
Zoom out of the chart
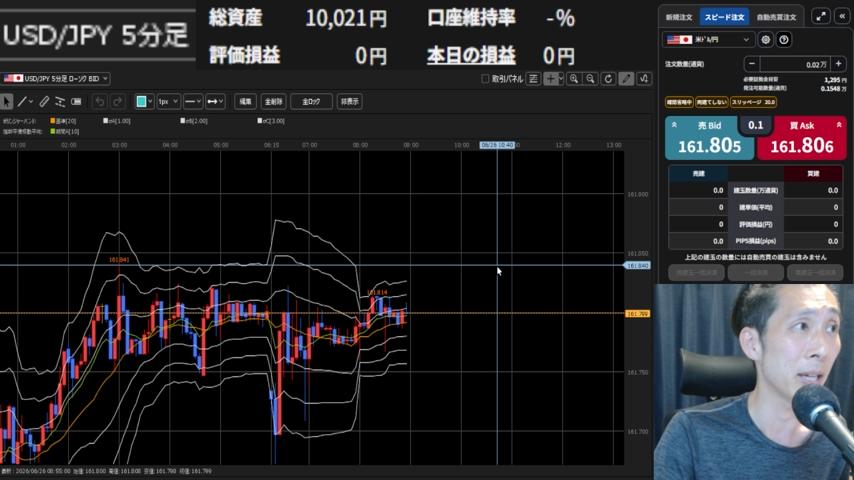590,79
